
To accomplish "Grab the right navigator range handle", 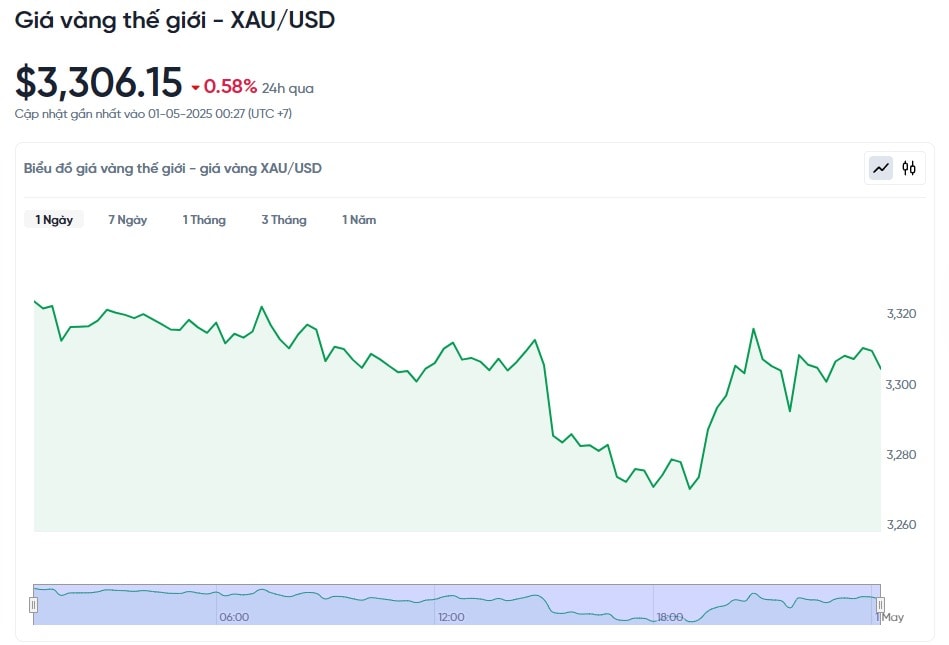I will (x=881, y=604).
